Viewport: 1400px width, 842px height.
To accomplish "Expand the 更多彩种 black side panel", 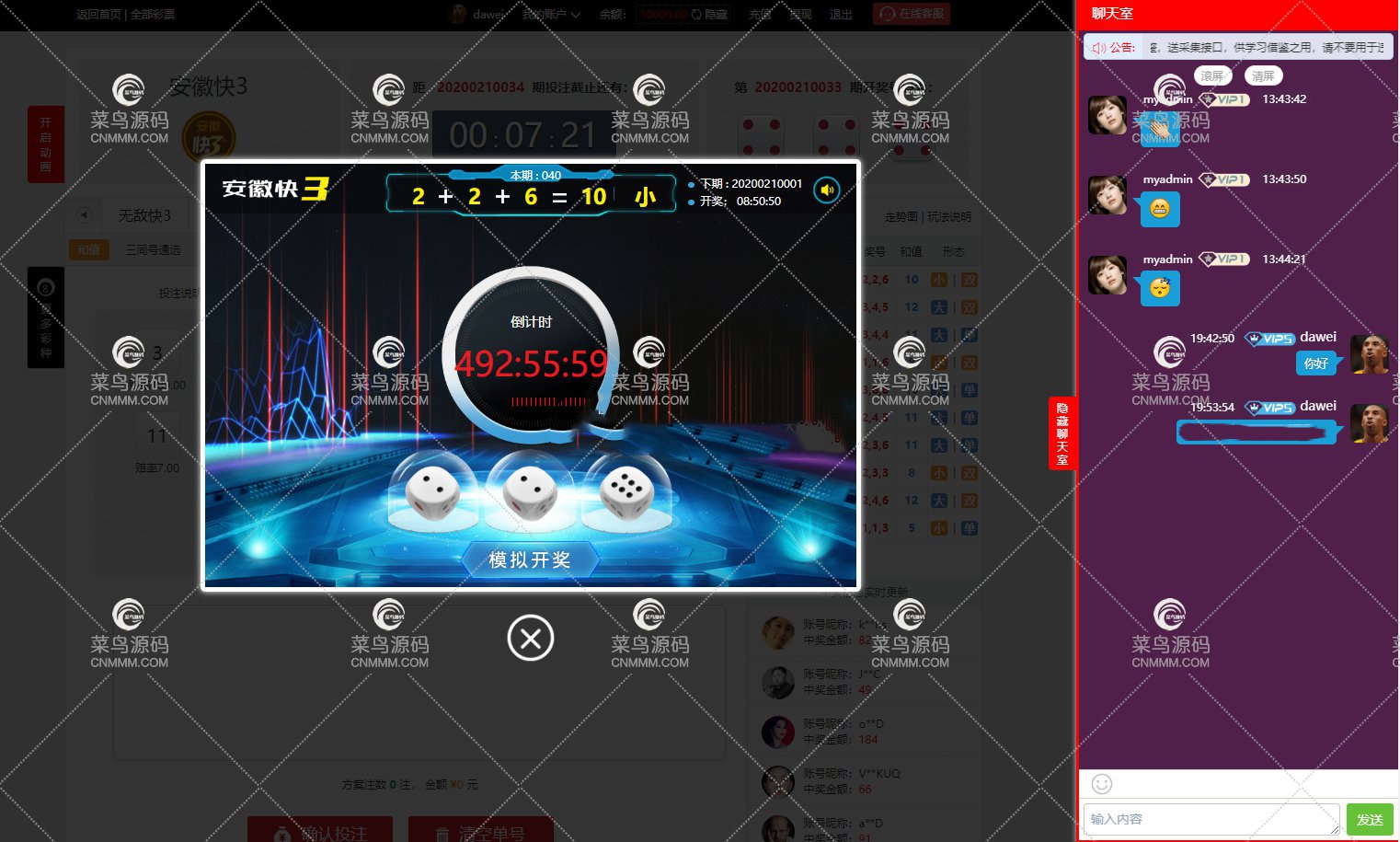I will click(46, 317).
